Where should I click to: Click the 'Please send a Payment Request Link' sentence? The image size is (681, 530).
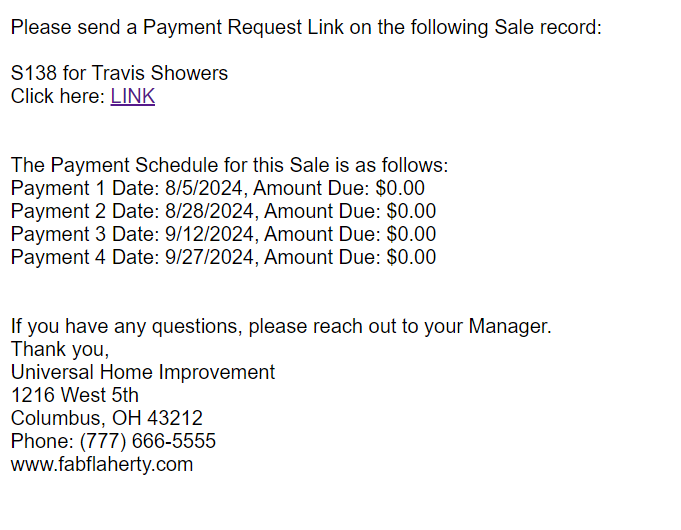click(306, 27)
